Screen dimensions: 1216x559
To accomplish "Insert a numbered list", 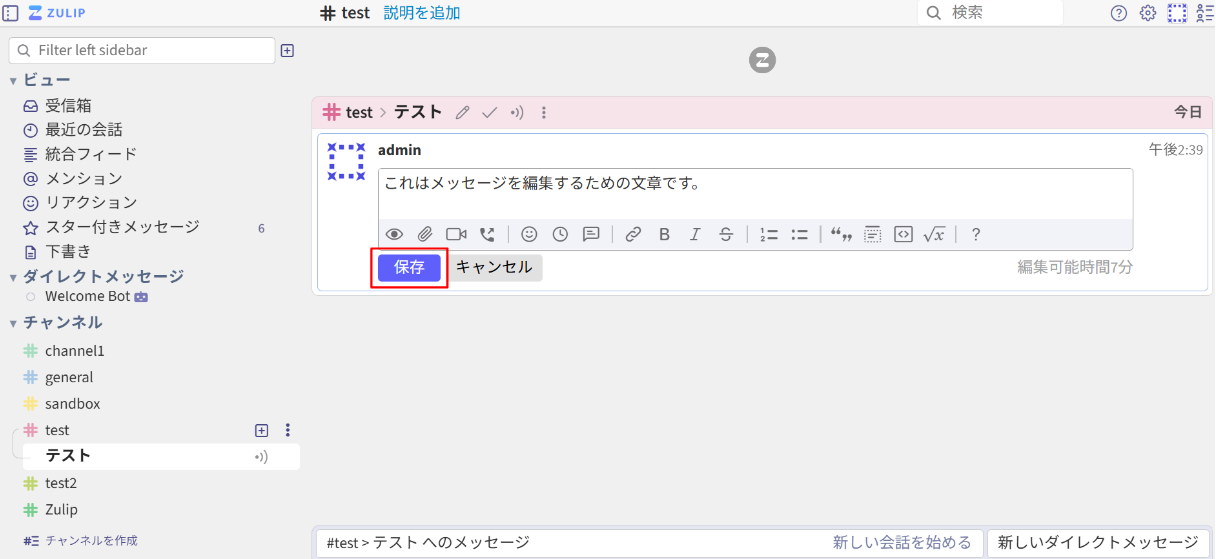I will tap(768, 234).
